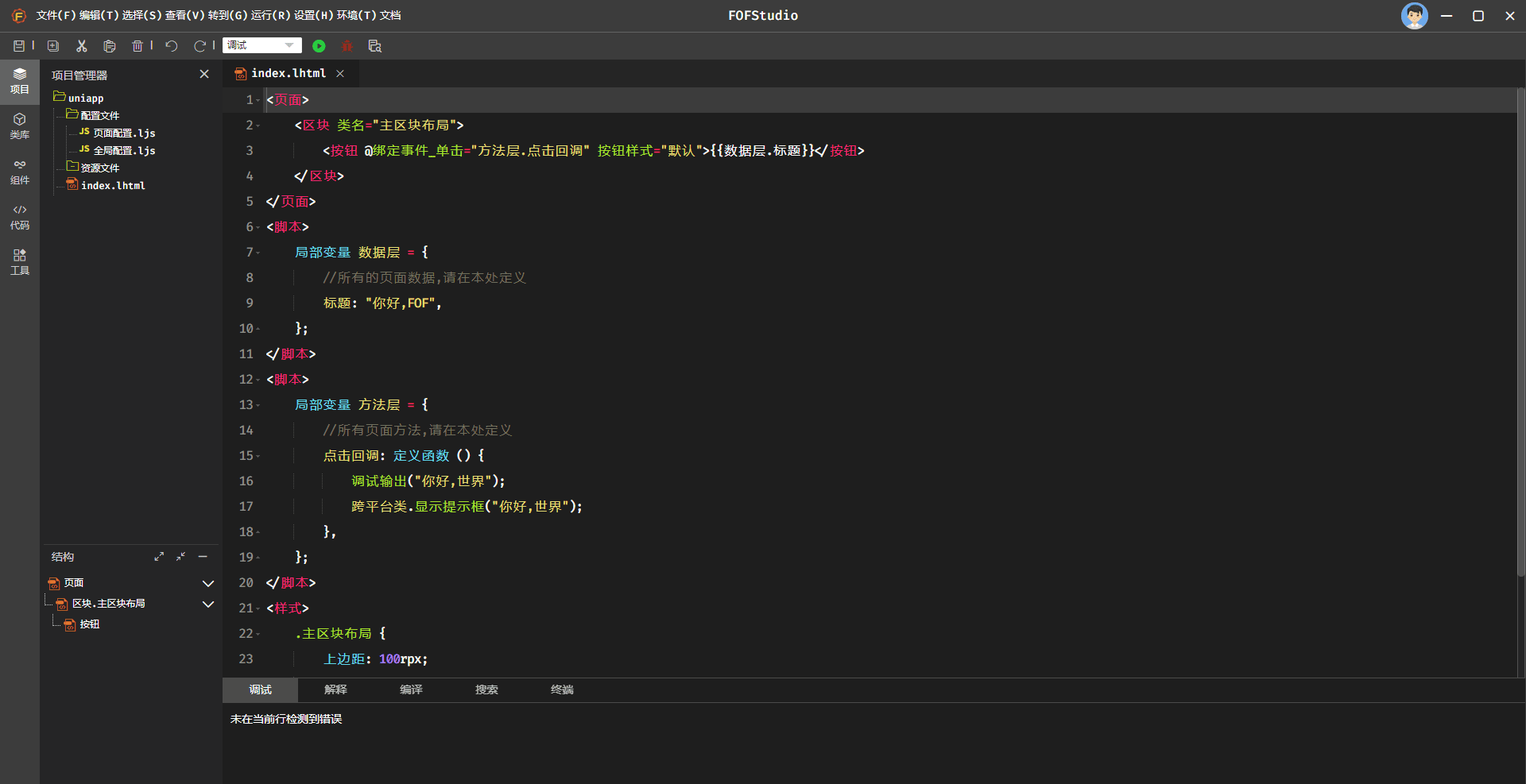Open the 类库 sidebar panel
The height and width of the screenshot is (784, 1526).
(20, 126)
